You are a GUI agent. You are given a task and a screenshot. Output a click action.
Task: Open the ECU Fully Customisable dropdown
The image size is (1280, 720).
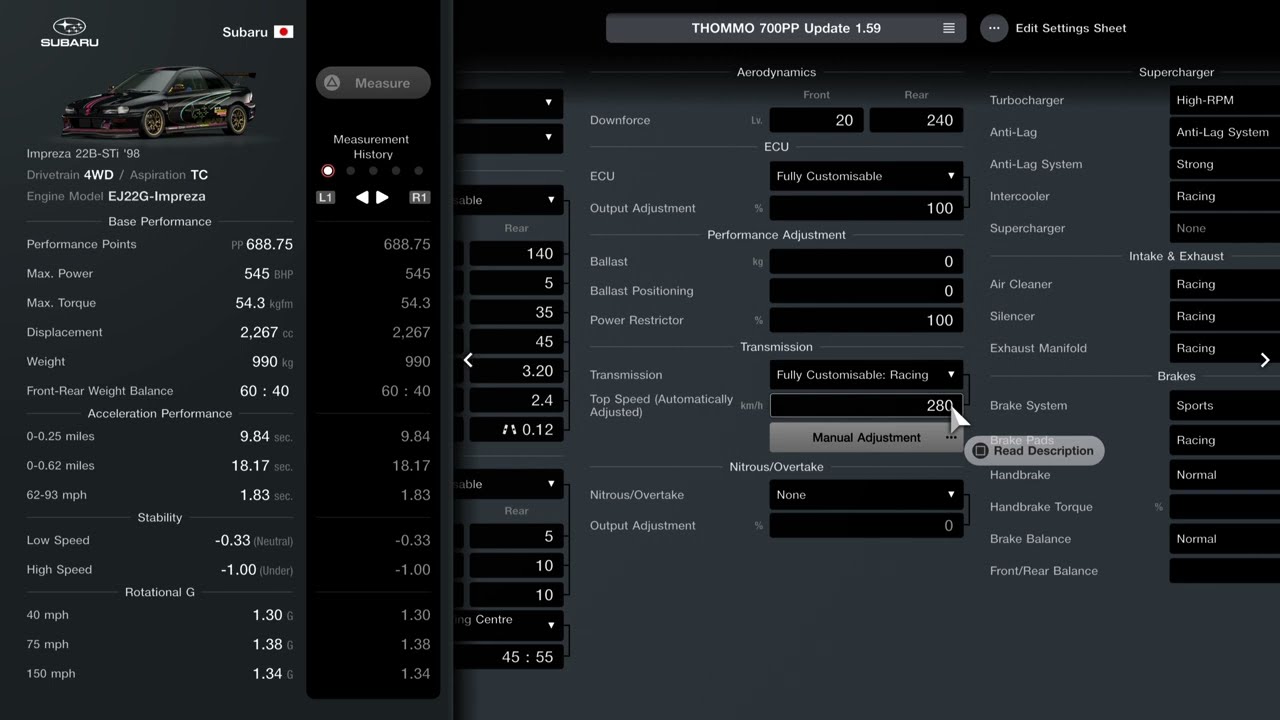[866, 176]
